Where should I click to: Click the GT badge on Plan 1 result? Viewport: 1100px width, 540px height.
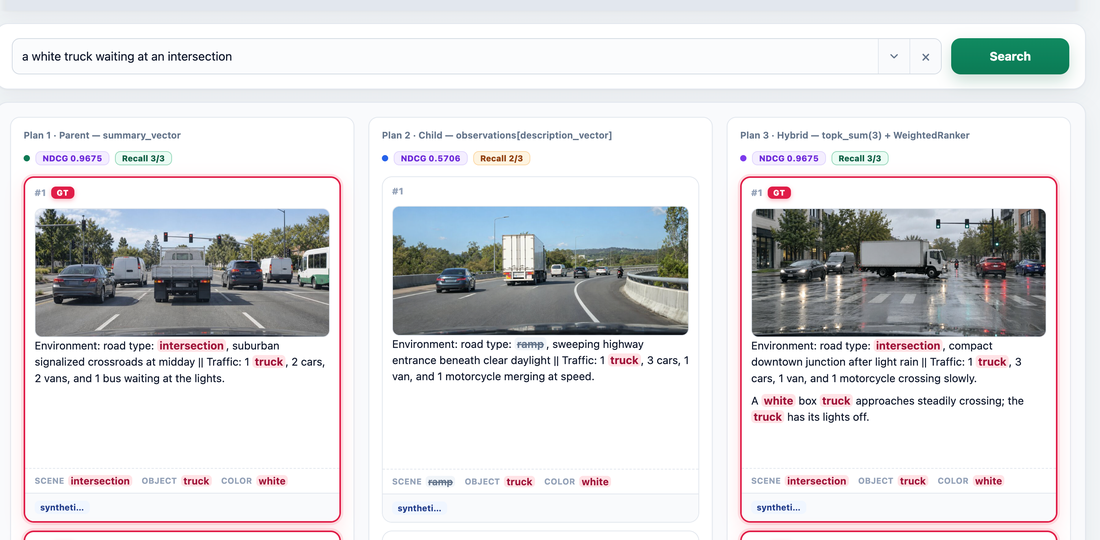click(62, 193)
